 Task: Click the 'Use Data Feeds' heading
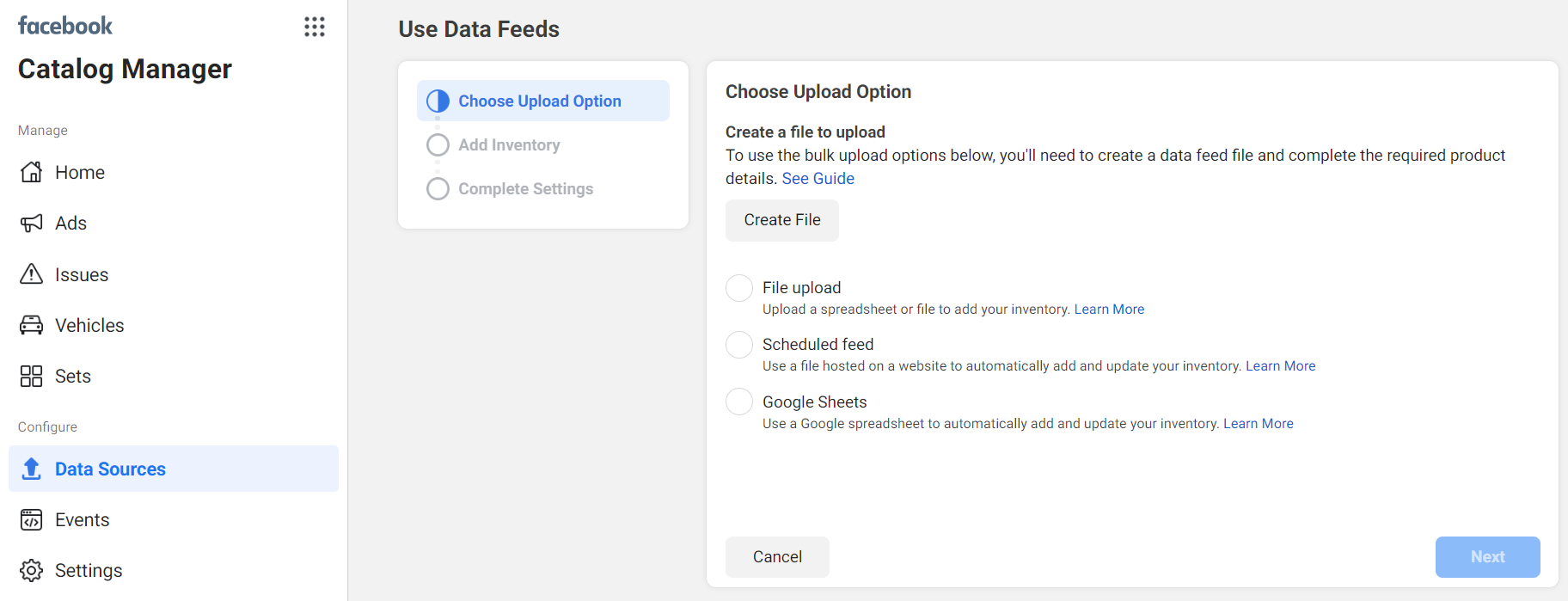click(479, 29)
